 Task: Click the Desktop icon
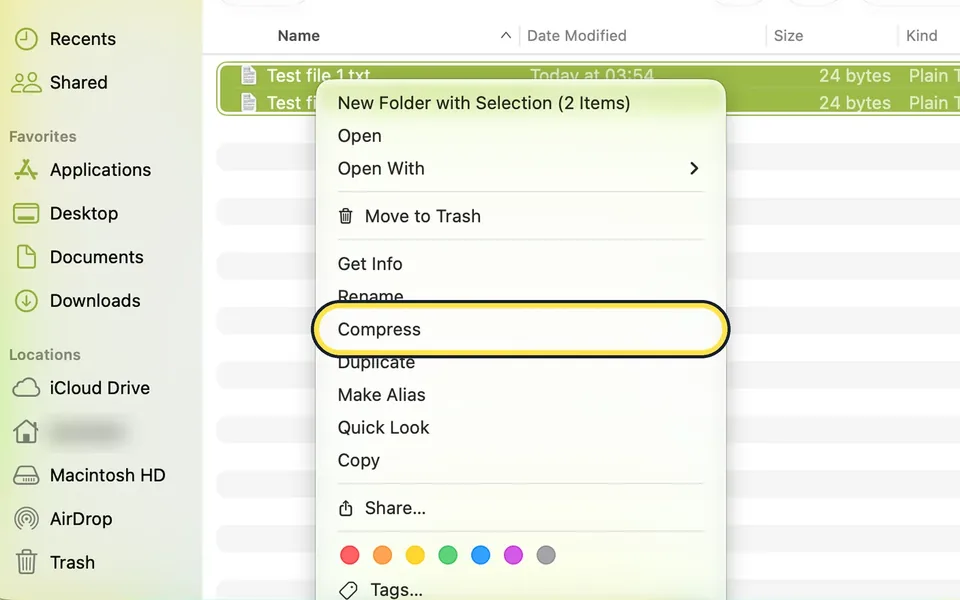tap(26, 214)
